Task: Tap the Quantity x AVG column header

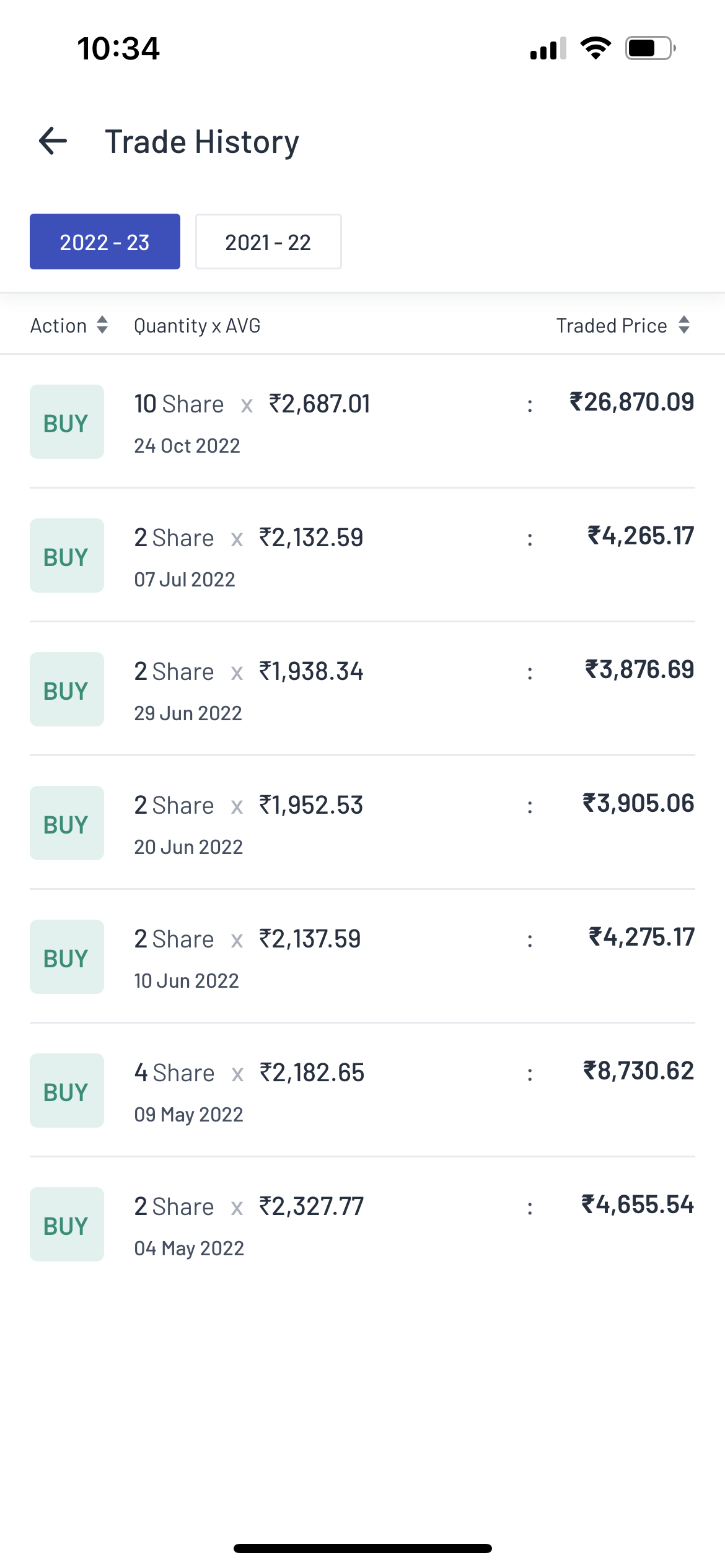Action: click(197, 326)
